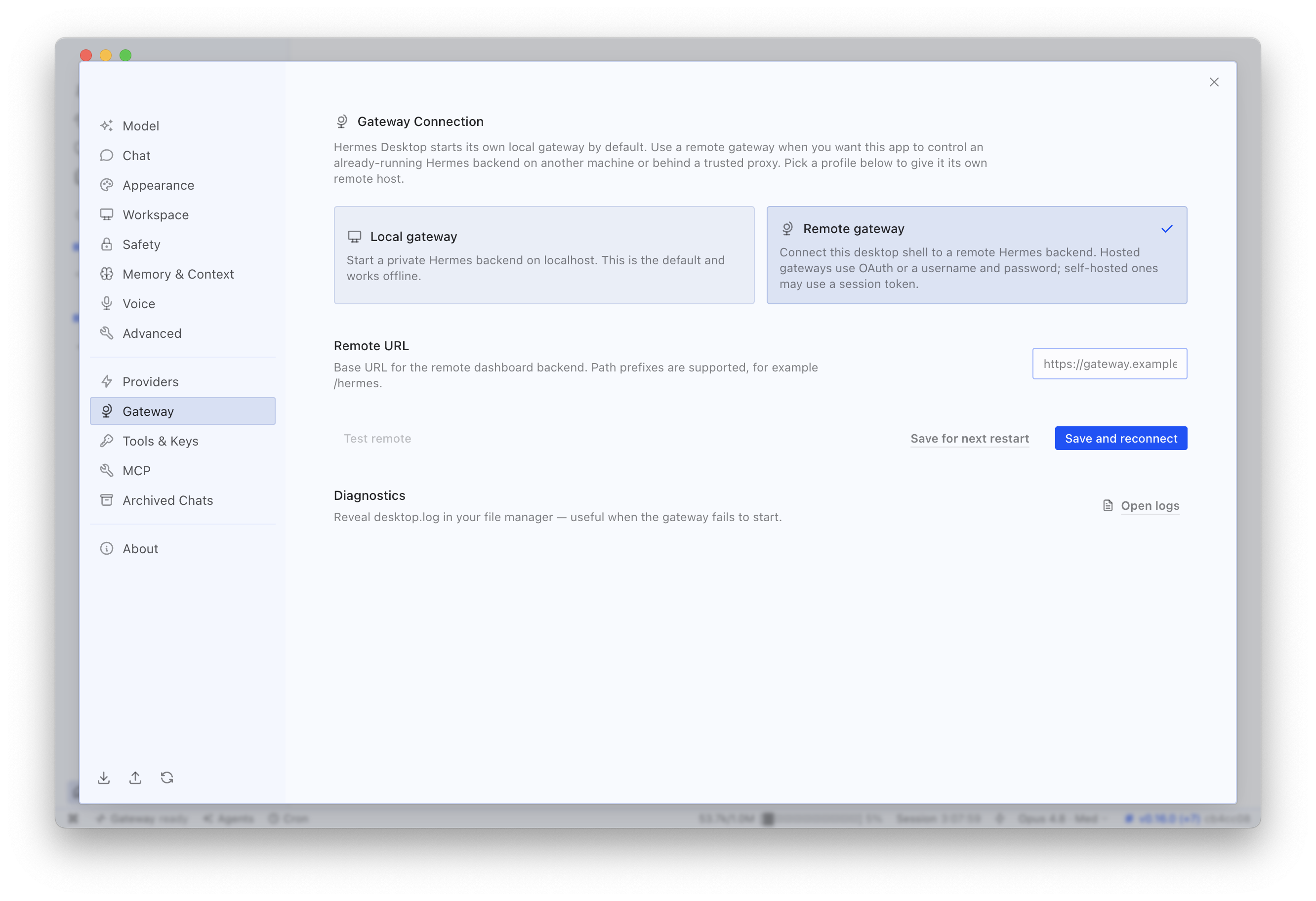The height and width of the screenshot is (901, 1316).
Task: Select the Local gateway option card
Action: point(544,255)
